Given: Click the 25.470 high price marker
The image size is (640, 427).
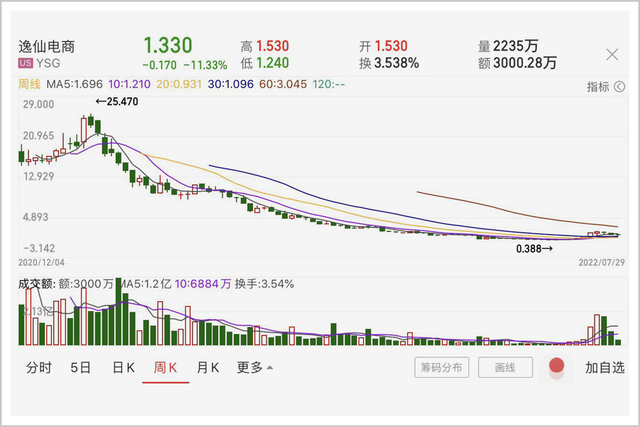Looking at the screenshot, I should pos(117,101).
